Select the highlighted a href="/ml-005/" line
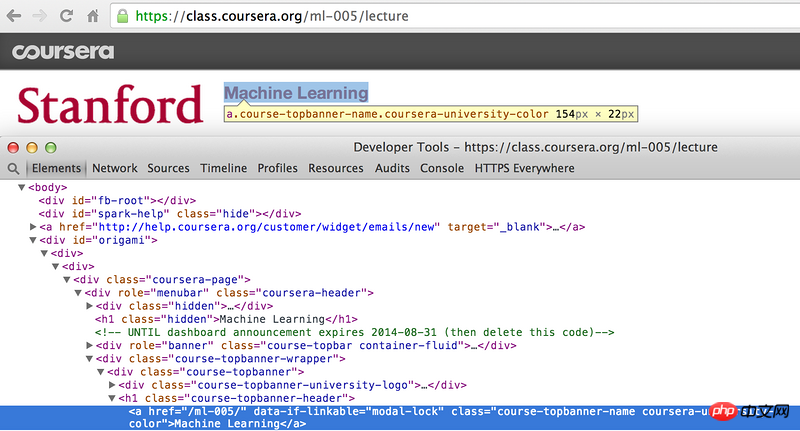Image resolution: width=800 pixels, height=431 pixels. tap(400, 417)
